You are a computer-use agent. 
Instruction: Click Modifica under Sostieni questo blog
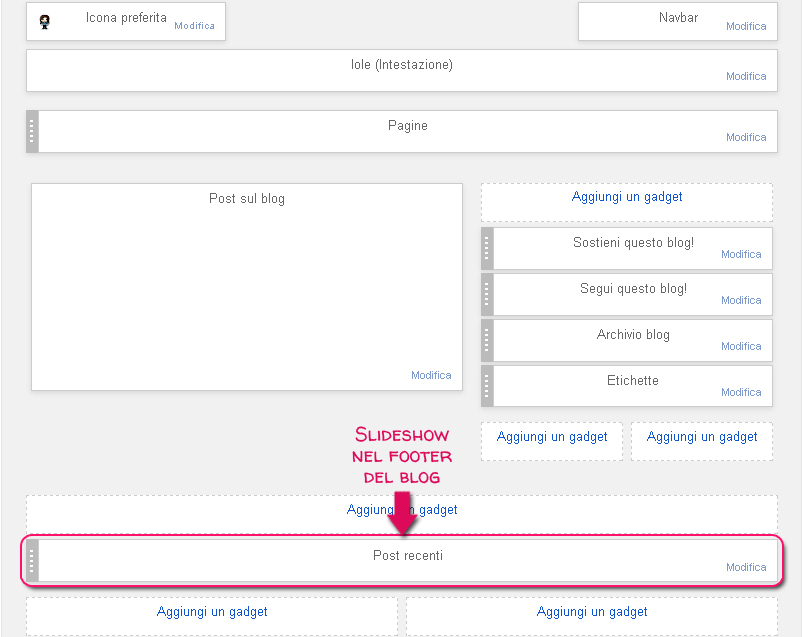[741, 255]
